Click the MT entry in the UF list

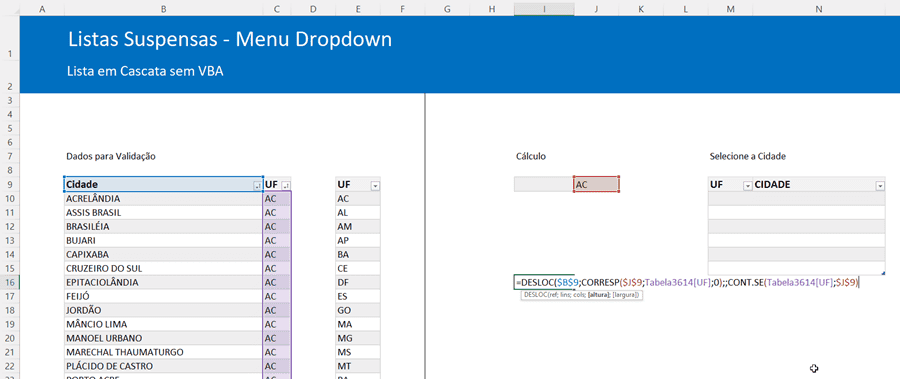coord(358,366)
